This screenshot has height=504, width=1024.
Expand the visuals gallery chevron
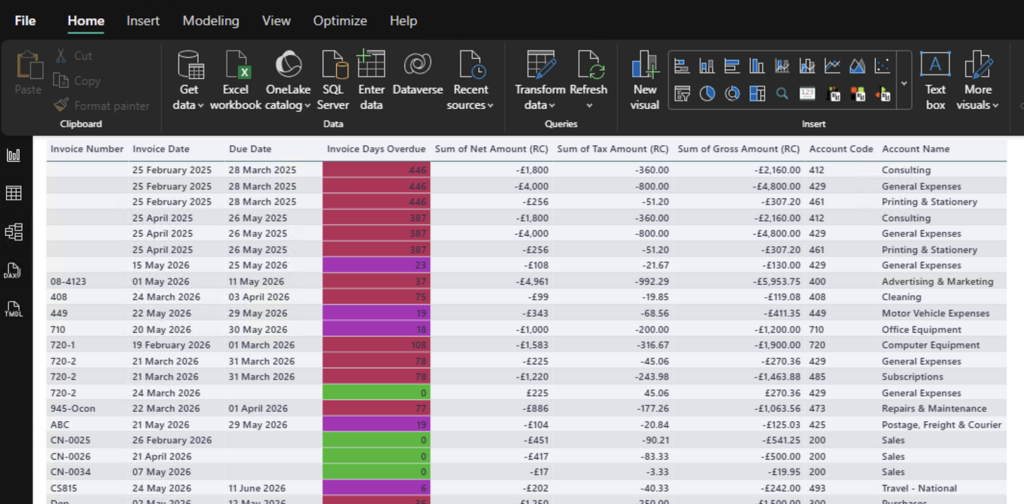point(904,82)
